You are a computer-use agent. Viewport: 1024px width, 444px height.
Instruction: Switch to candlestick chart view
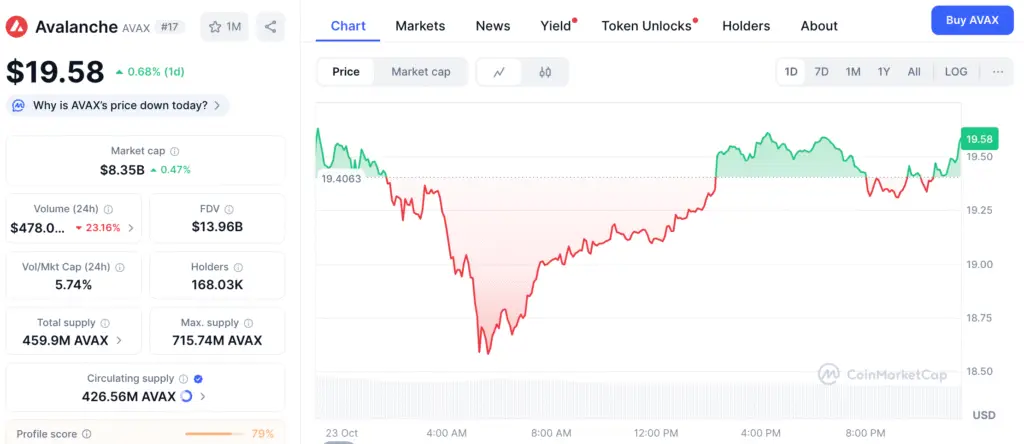click(x=545, y=72)
